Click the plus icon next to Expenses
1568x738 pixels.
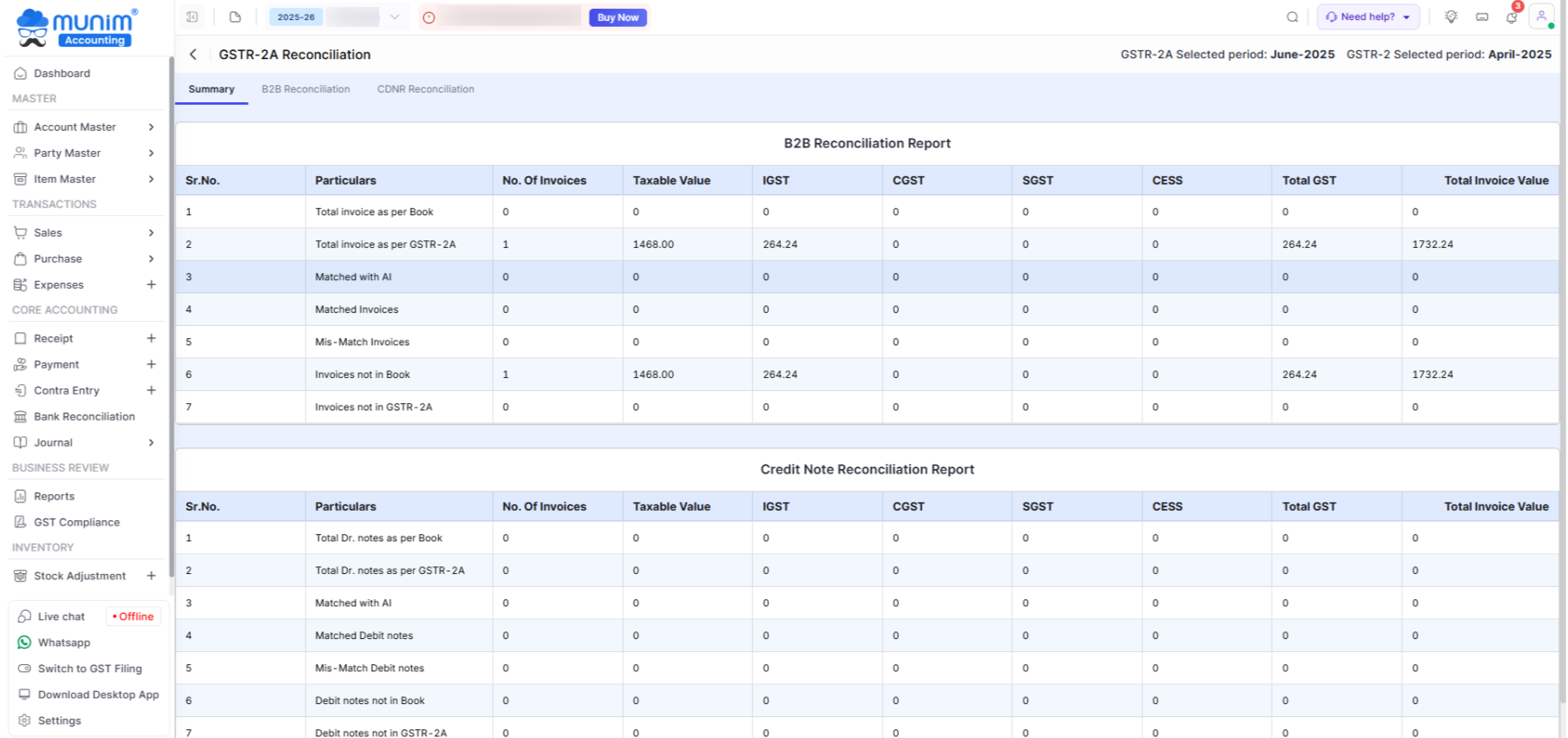pyautogui.click(x=151, y=284)
